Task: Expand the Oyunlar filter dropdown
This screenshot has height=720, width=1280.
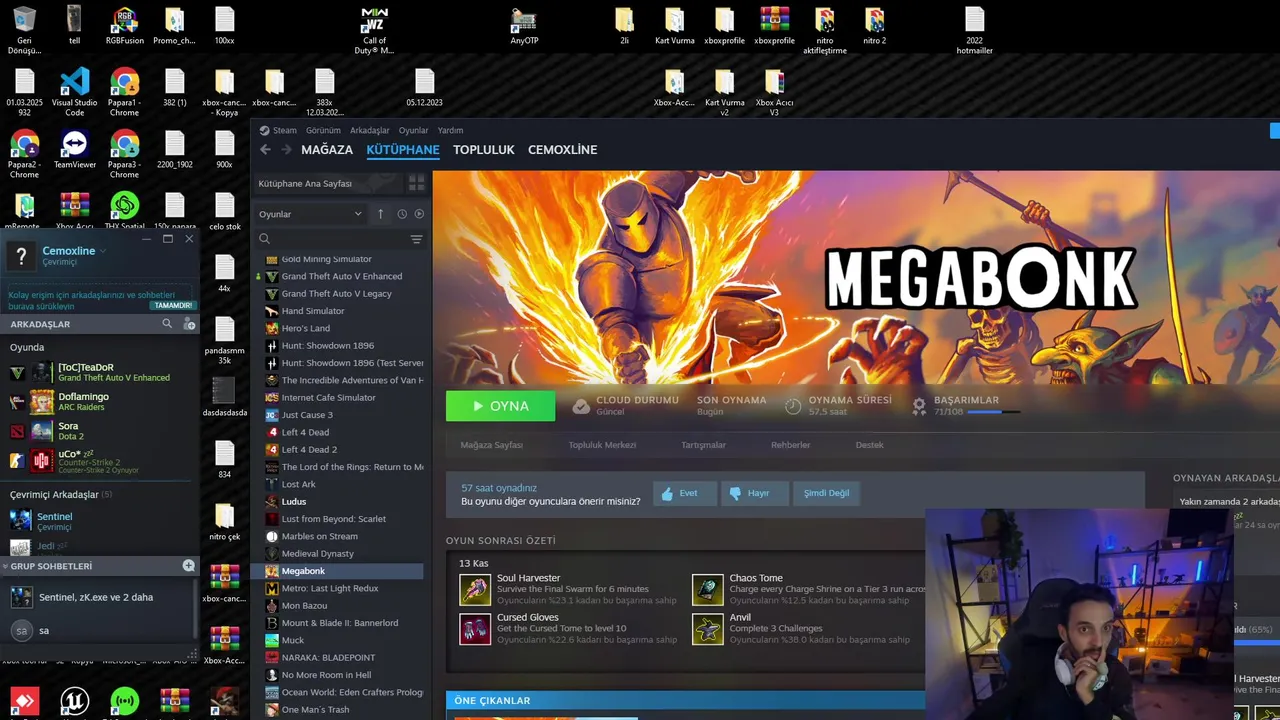Action: [310, 214]
